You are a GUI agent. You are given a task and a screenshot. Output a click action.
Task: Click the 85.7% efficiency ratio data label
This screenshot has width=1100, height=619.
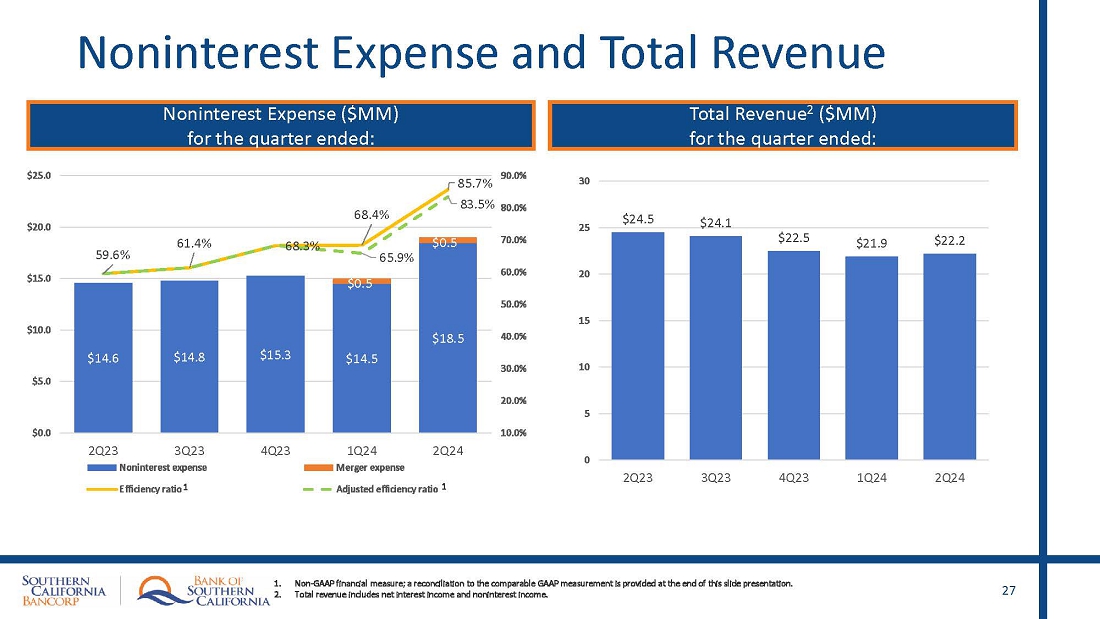coord(473,184)
